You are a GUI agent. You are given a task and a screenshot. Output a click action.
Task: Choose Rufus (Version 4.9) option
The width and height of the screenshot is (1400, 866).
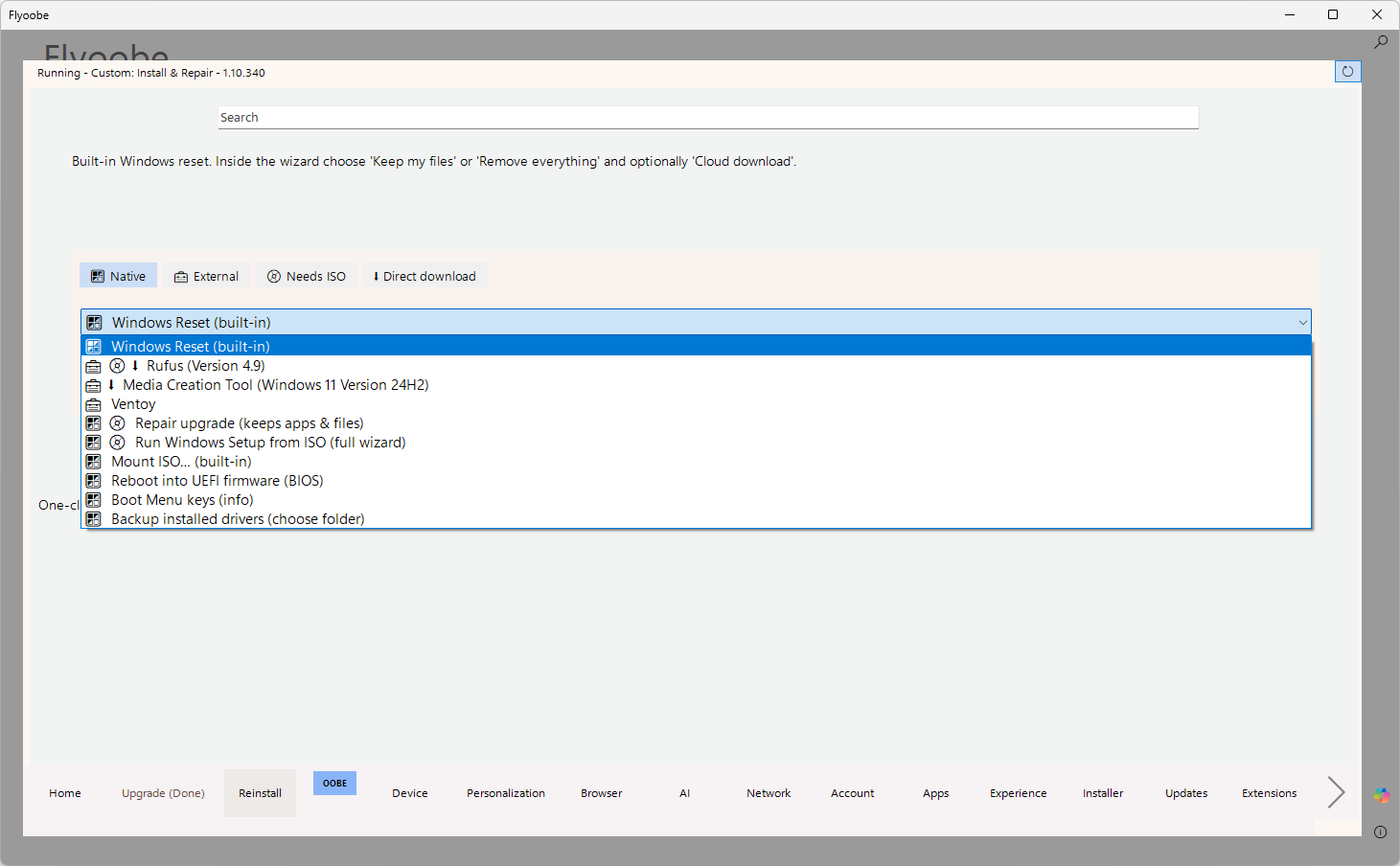(x=697, y=366)
